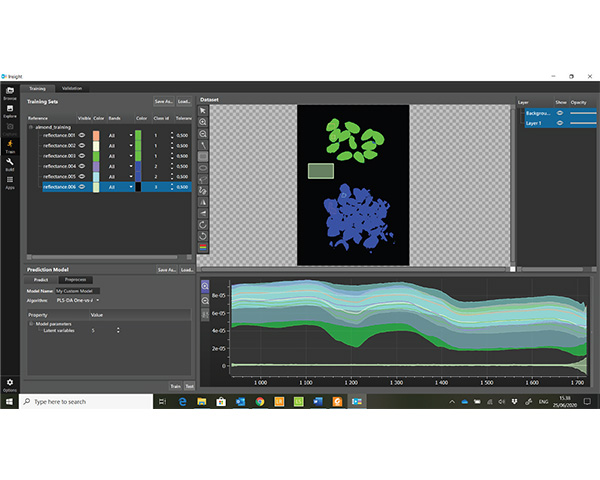Click the Build wrench icon
Viewport: 600px width, 480px height.
[x=9, y=163]
